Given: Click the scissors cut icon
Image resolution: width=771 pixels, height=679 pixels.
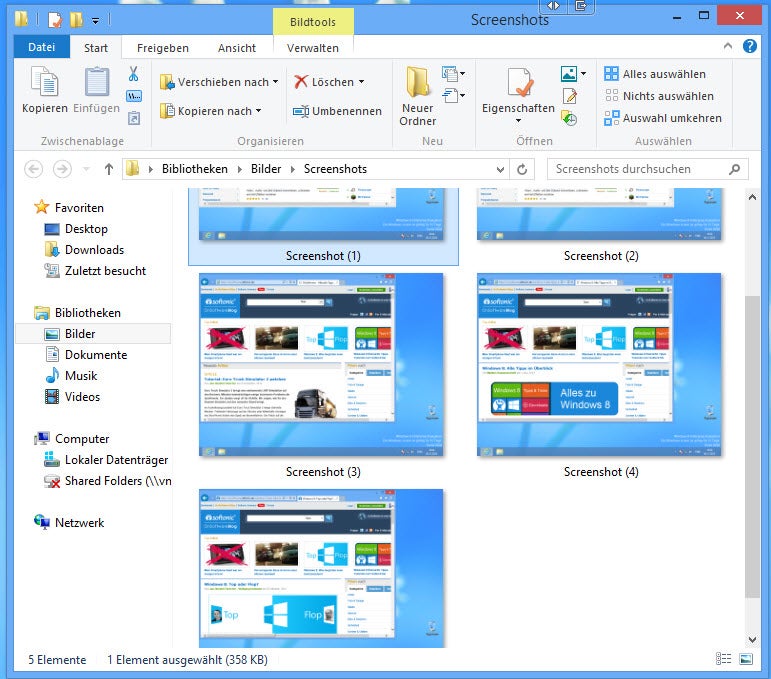Looking at the screenshot, I should [133, 74].
